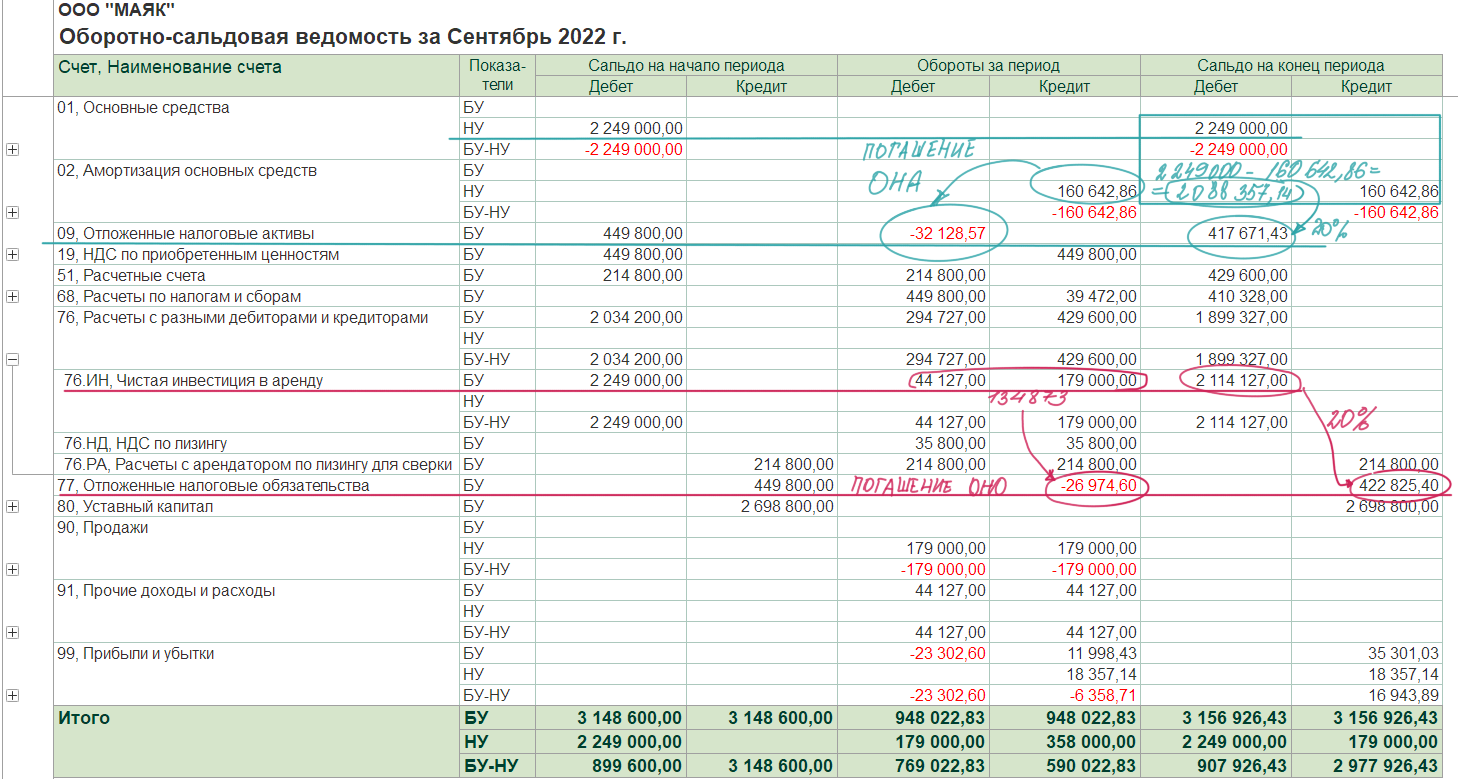Select the row 91, Прочие доходы и расходы
This screenshot has width=1458, height=779.
(168, 590)
